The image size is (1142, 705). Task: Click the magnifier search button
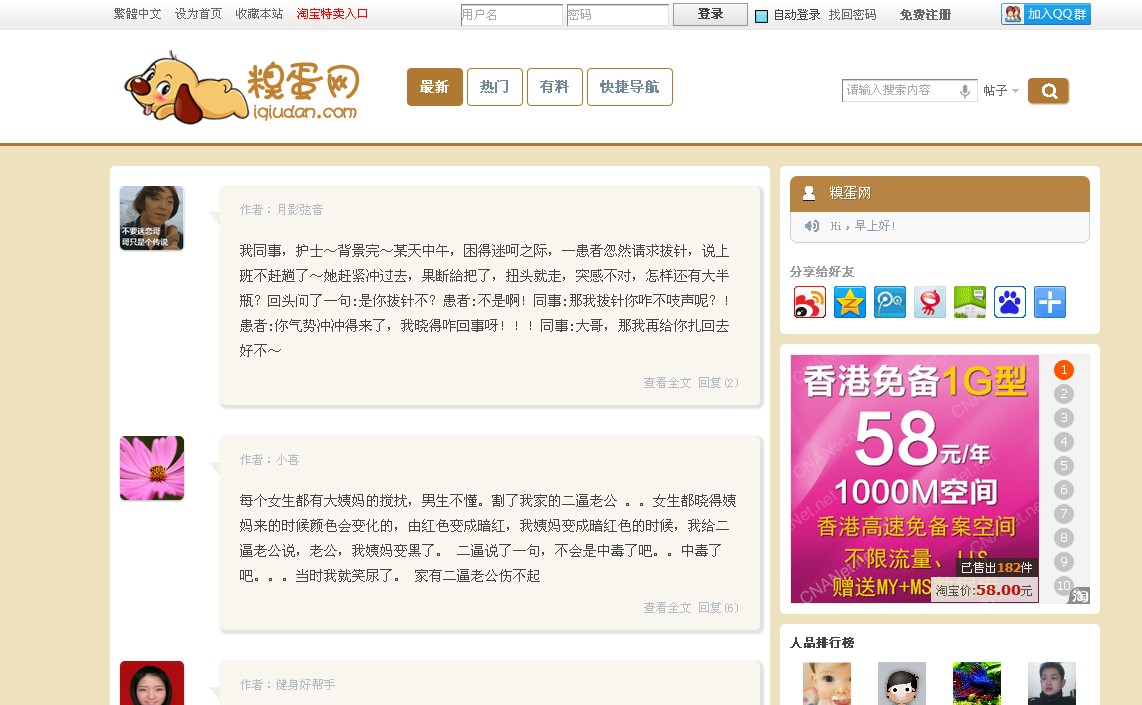[1048, 90]
